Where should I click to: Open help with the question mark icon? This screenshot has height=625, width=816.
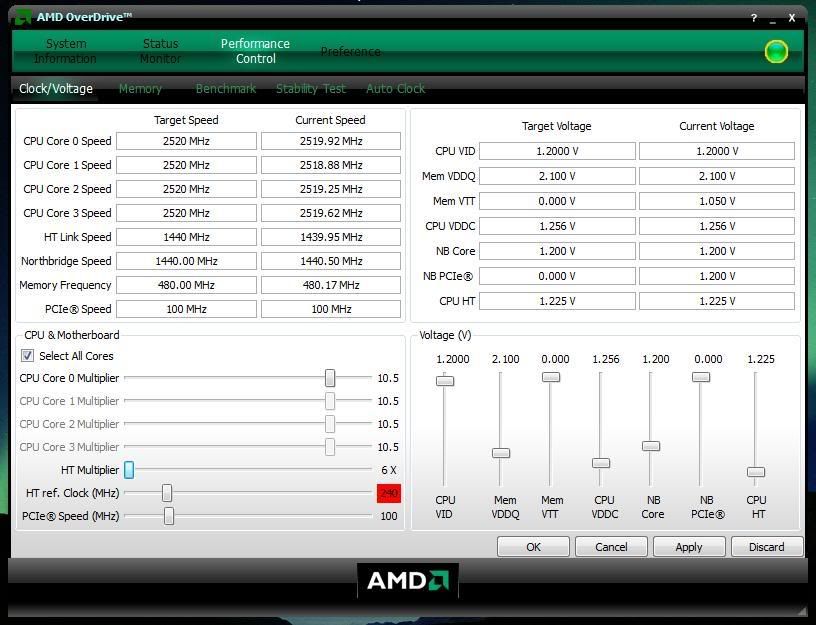coord(754,18)
